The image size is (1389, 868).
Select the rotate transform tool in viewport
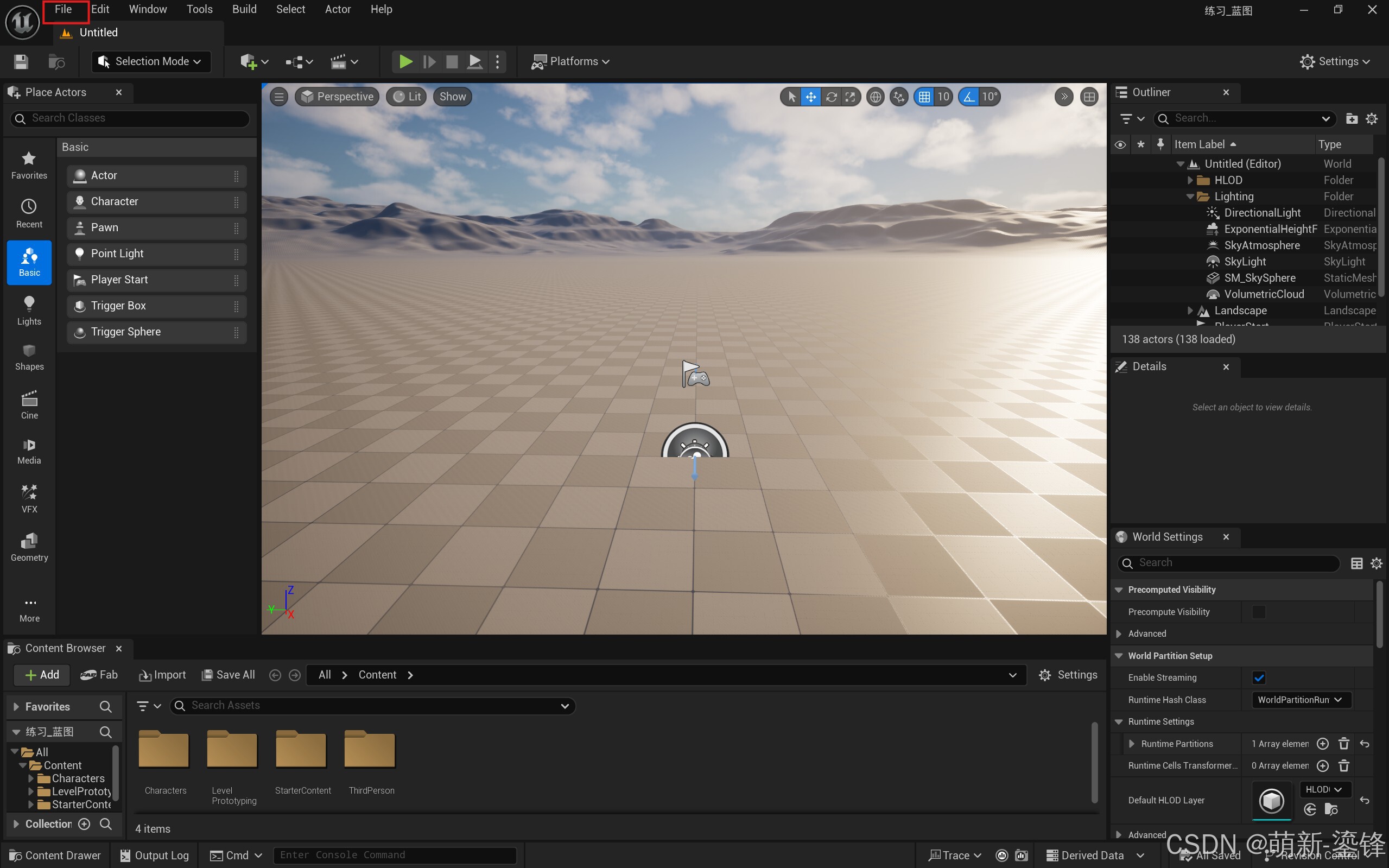830,97
